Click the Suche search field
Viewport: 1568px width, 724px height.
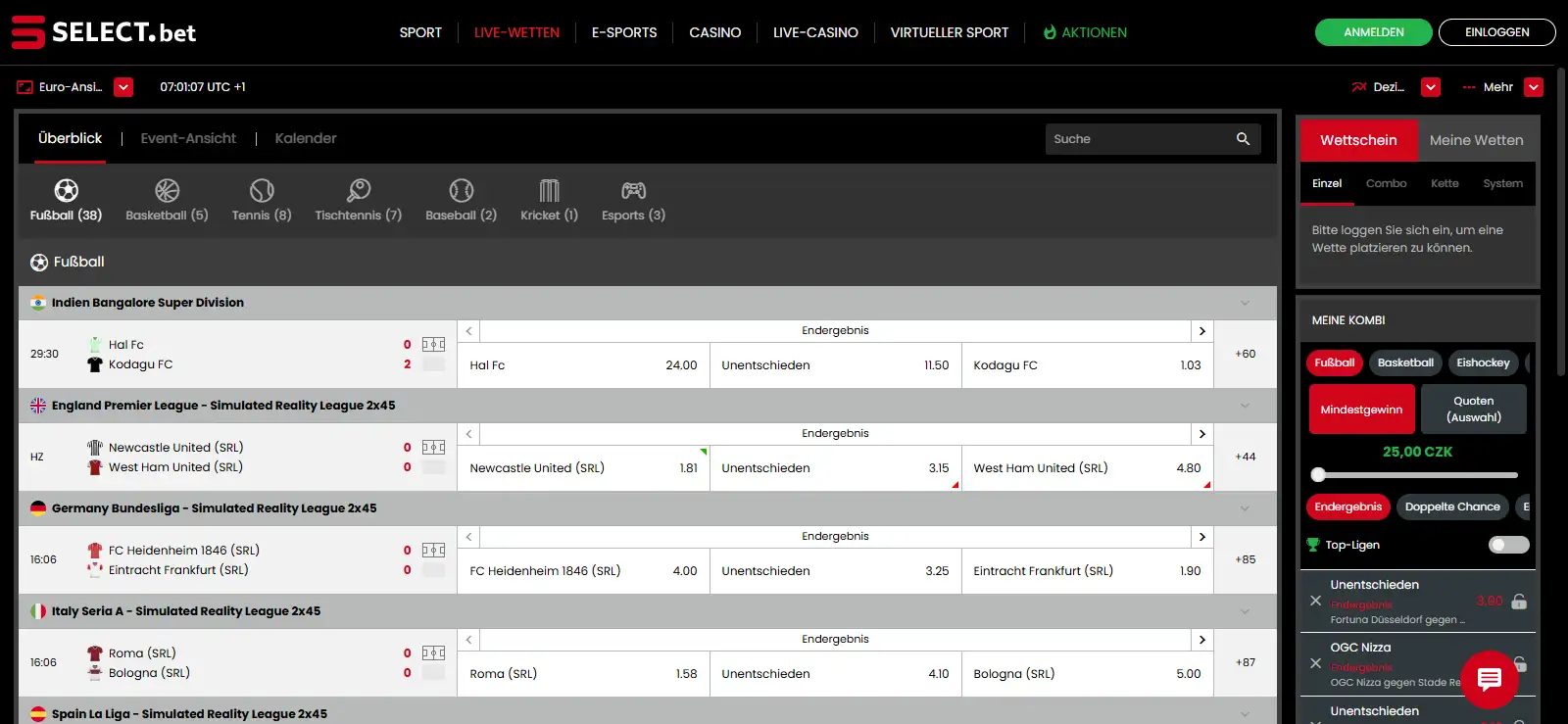point(1152,139)
